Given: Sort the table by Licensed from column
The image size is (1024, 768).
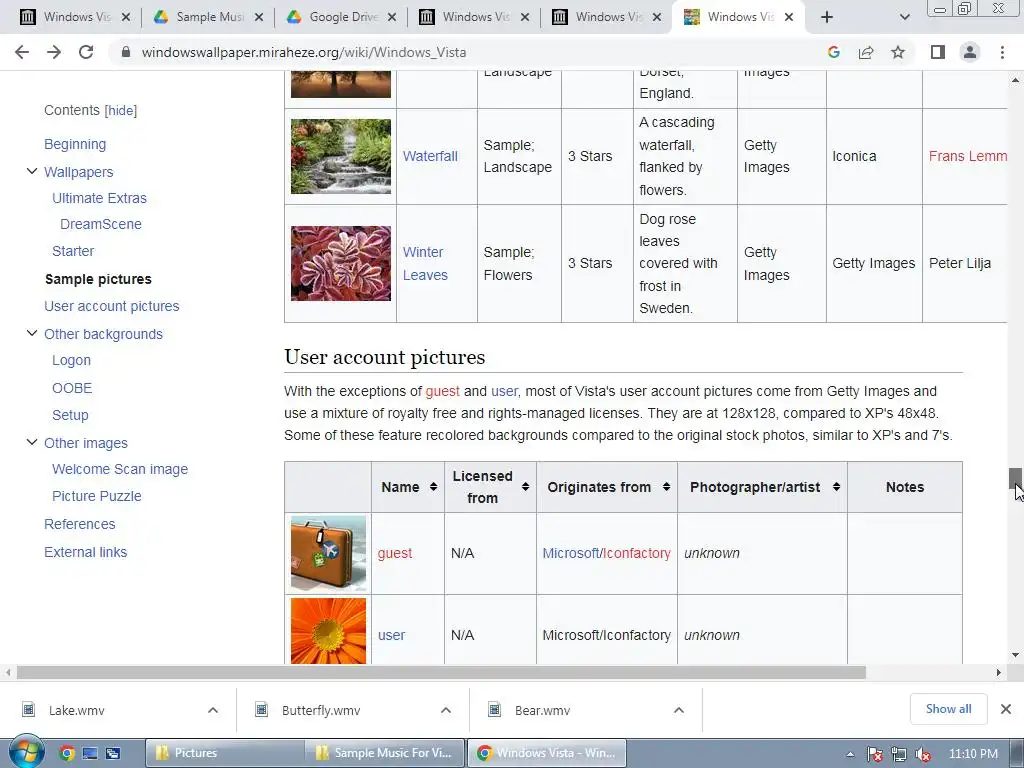Looking at the screenshot, I should coord(525,487).
